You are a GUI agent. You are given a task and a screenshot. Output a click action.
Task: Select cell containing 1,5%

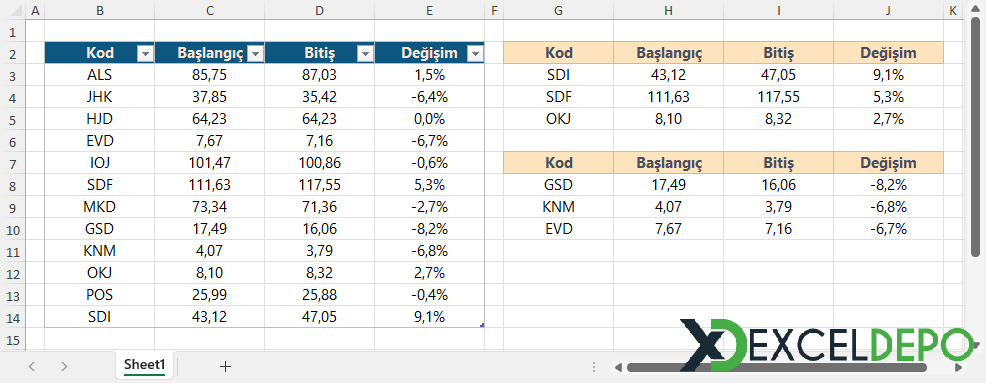[429, 75]
